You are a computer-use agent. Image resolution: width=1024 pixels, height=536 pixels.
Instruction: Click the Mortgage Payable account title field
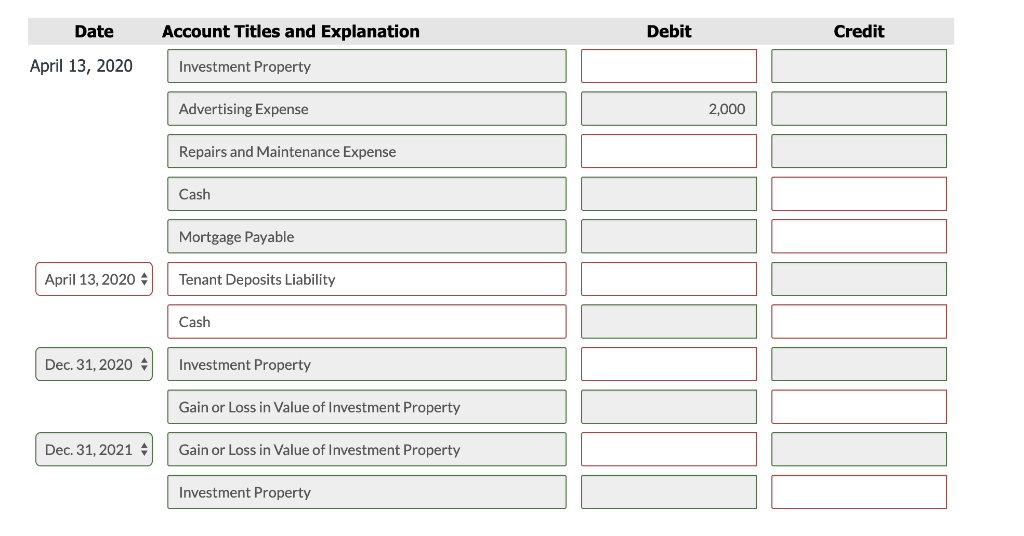tap(366, 236)
